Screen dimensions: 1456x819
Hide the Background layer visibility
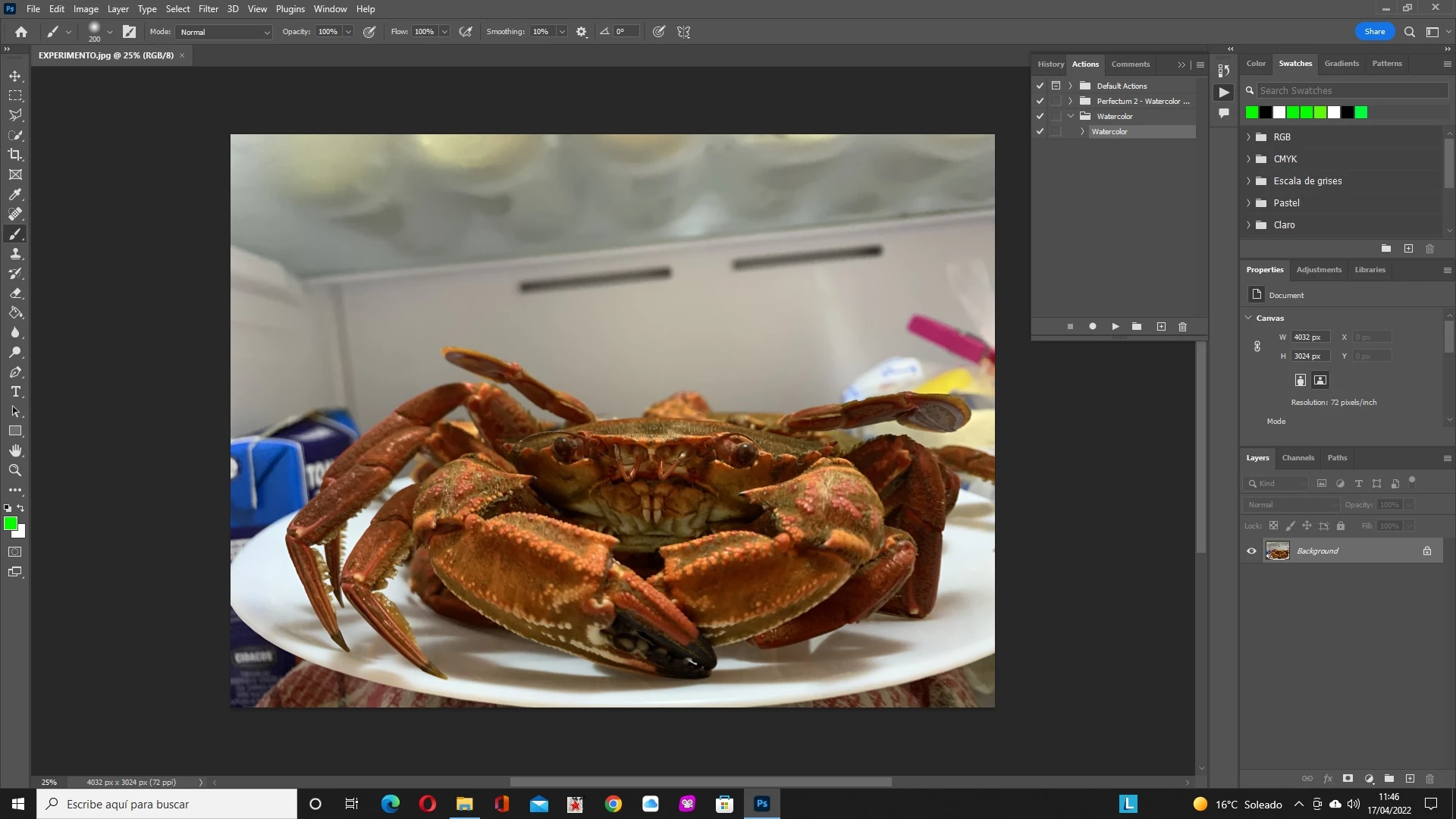coord(1251,551)
